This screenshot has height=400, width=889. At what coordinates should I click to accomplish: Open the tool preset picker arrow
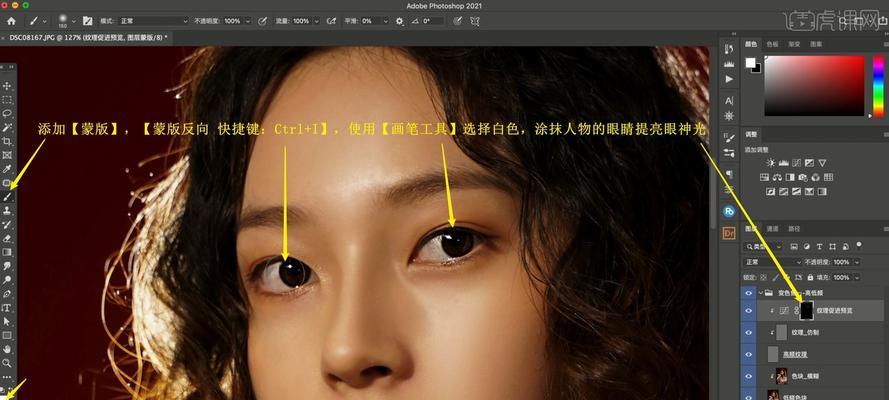(x=44, y=21)
